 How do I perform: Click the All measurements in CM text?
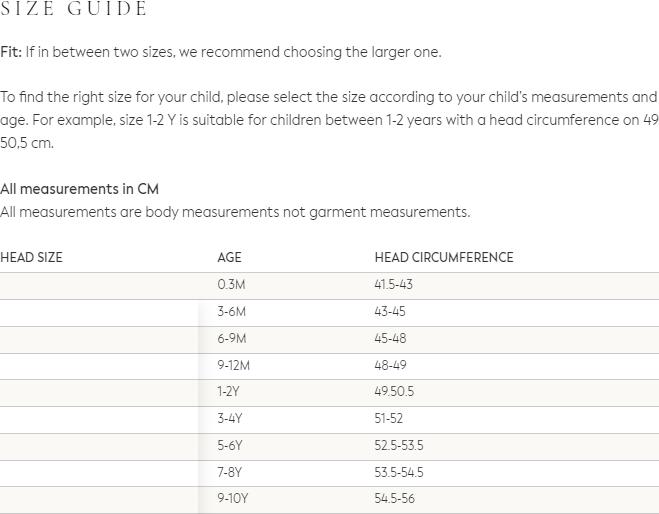[79, 189]
